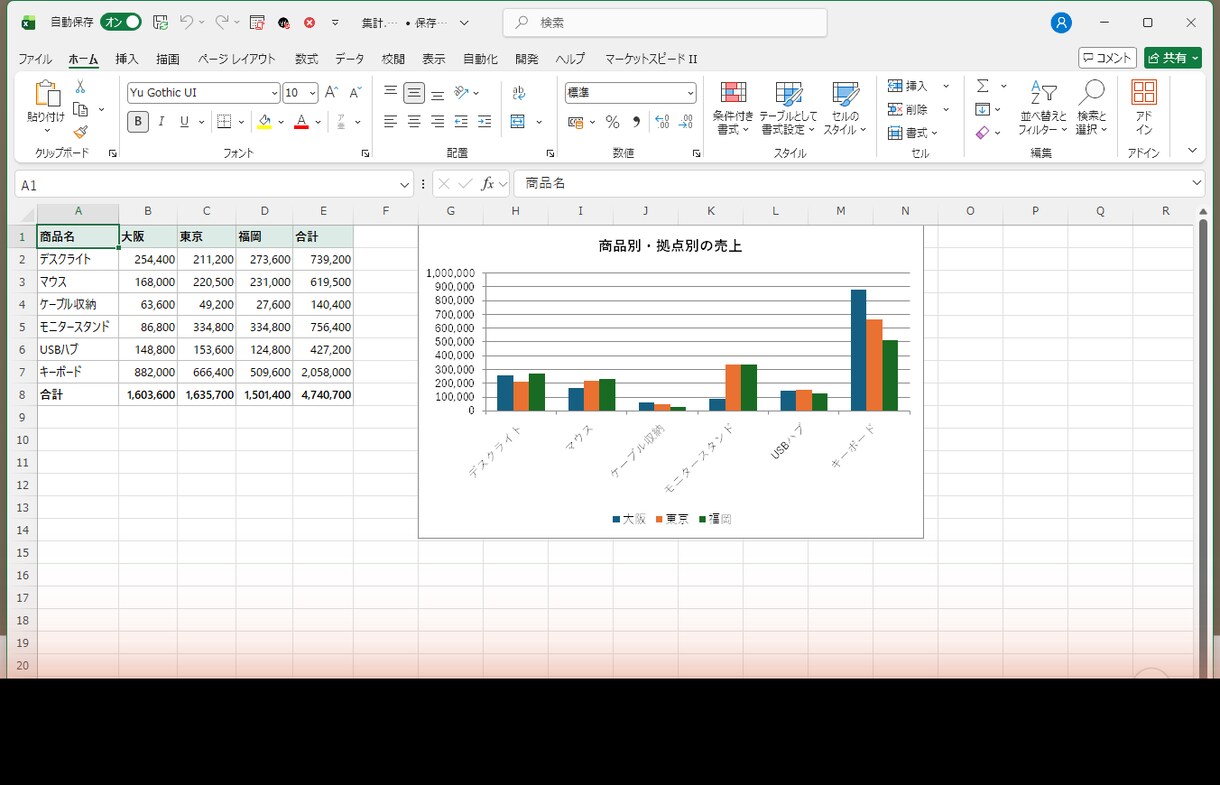Click the Clear eraser icon

coord(983,132)
